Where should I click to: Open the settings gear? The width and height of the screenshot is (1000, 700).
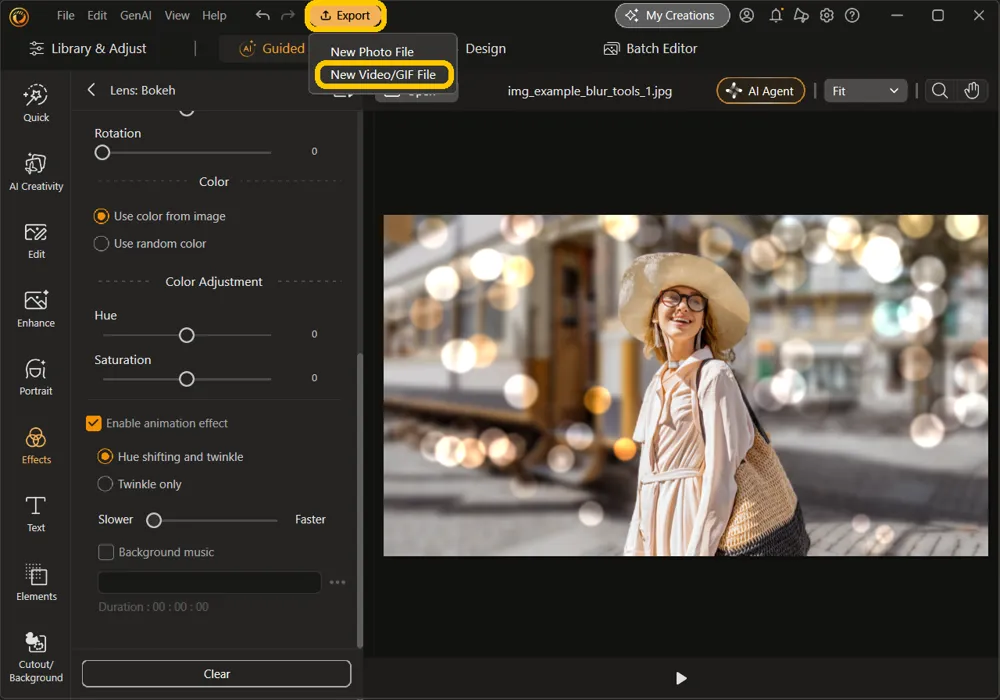[x=827, y=15]
